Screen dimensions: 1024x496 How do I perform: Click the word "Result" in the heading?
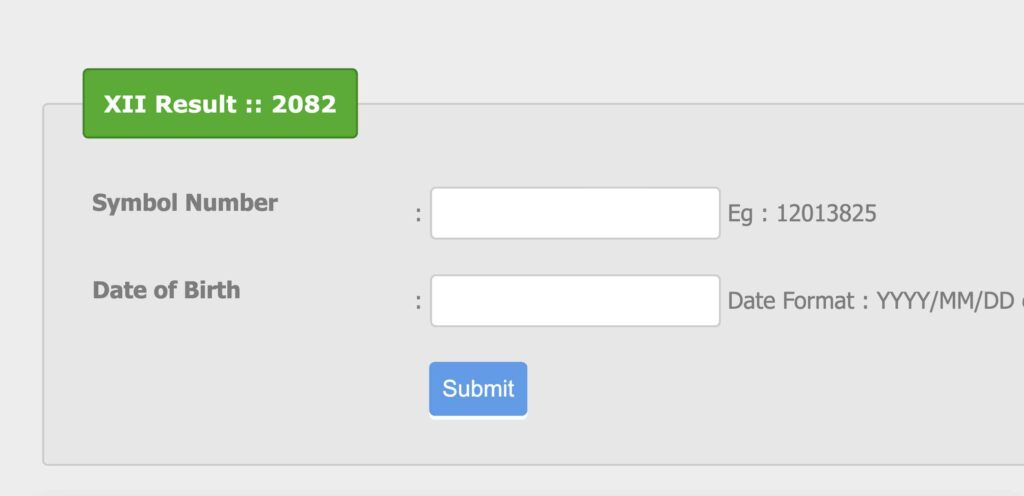(196, 104)
